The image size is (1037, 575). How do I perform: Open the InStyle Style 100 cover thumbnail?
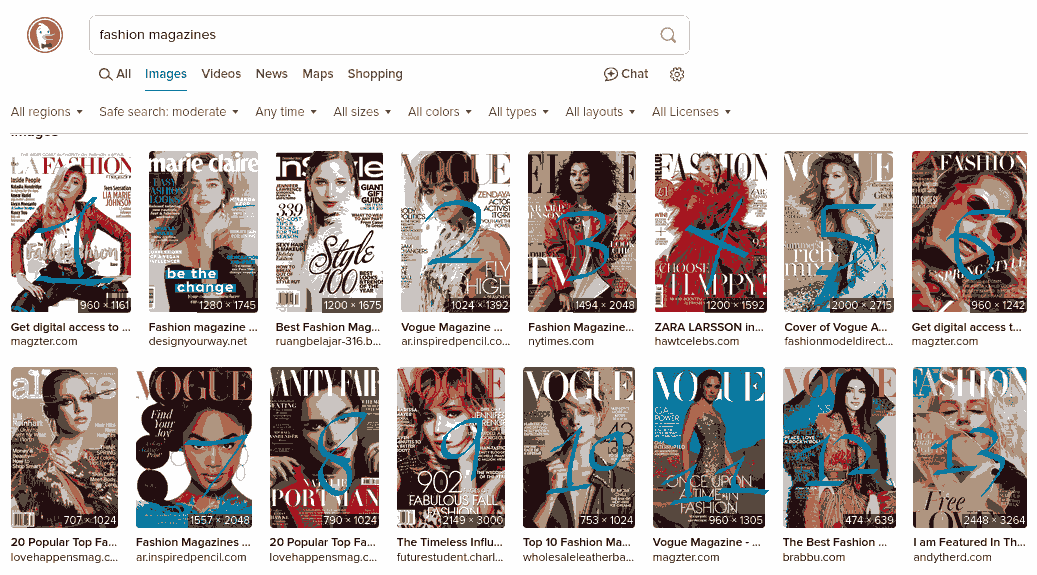click(329, 232)
